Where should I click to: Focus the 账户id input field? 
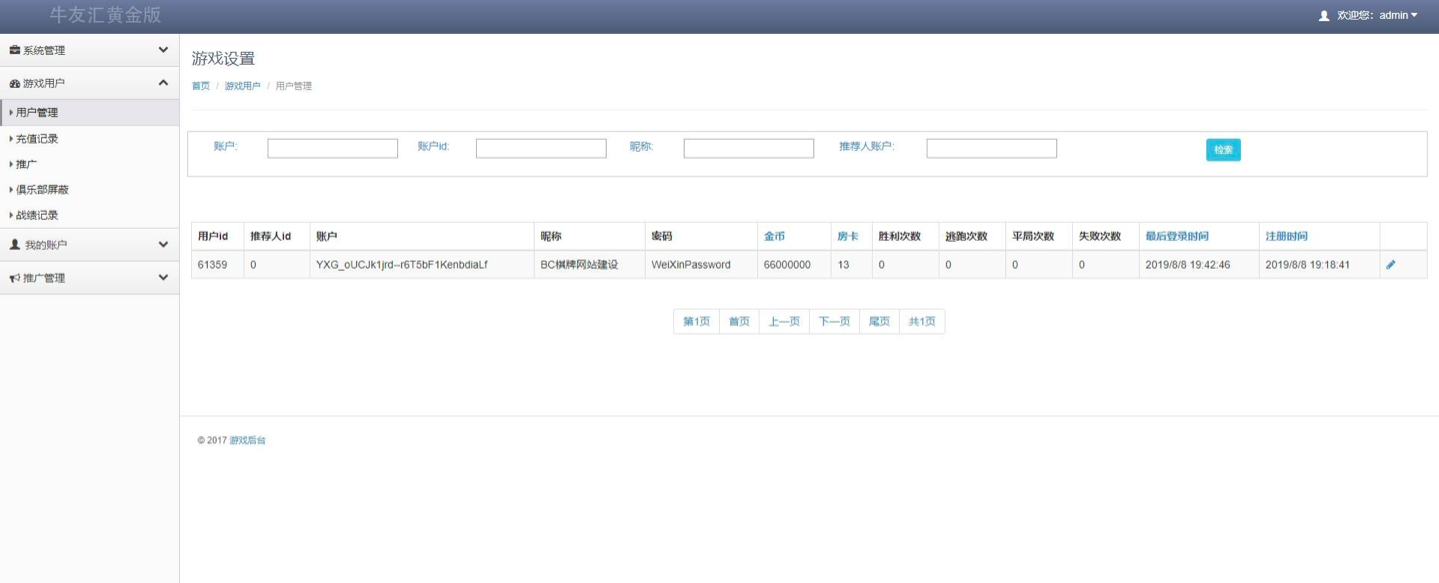[541, 148]
